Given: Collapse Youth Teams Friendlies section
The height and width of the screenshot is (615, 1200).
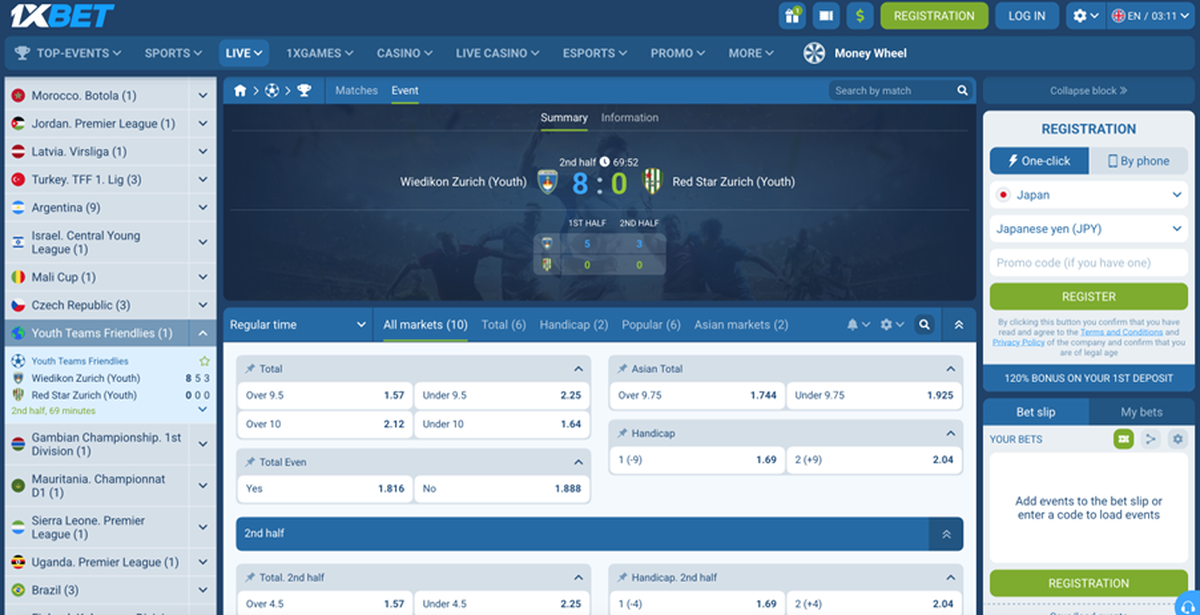Looking at the screenshot, I should click(203, 333).
